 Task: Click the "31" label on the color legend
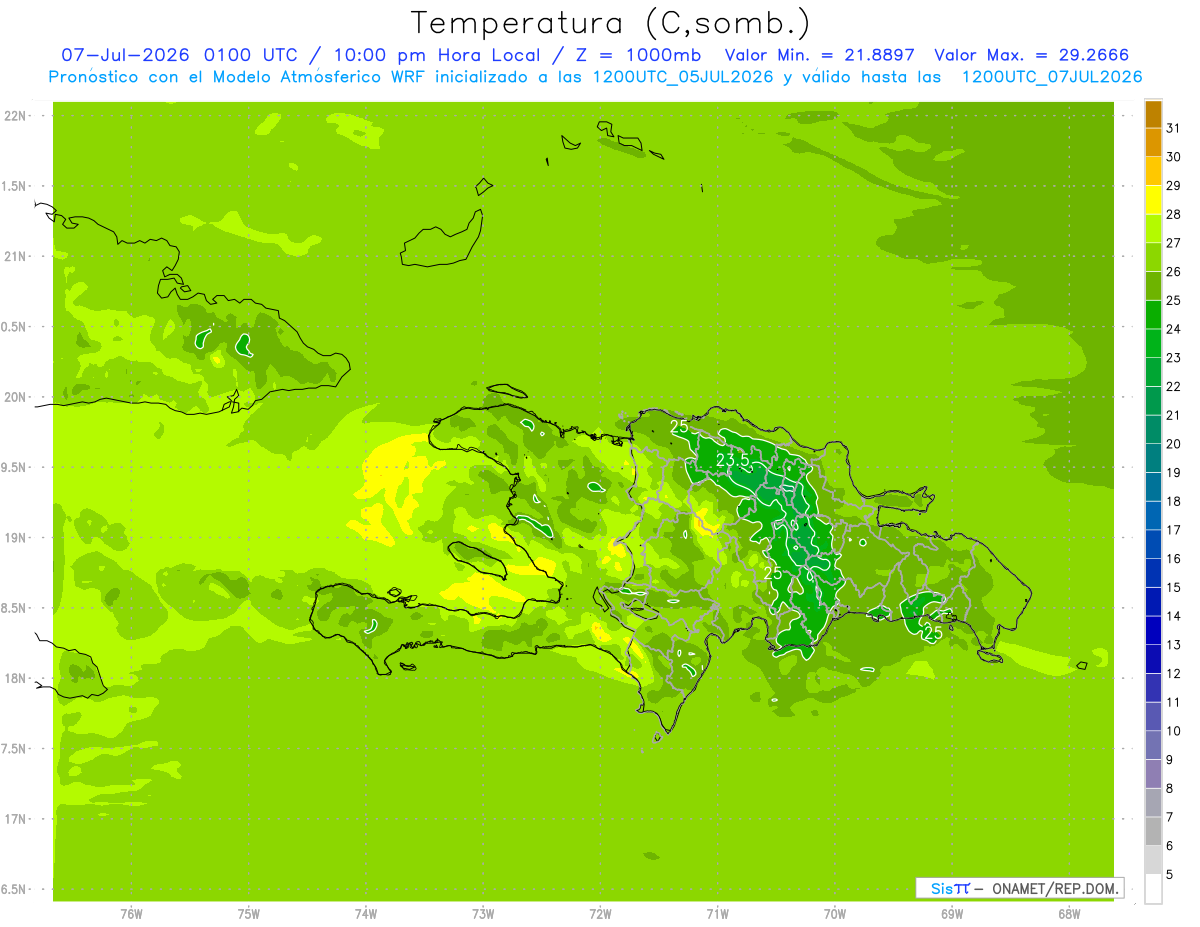pyautogui.click(x=1173, y=128)
